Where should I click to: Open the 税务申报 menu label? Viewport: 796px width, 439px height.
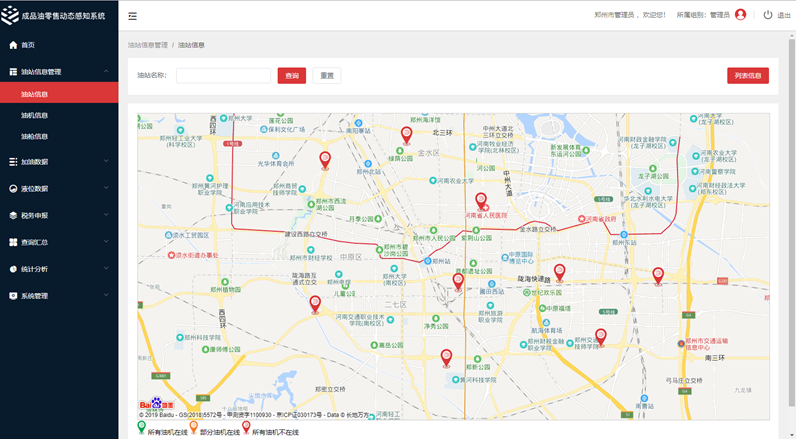click(35, 216)
